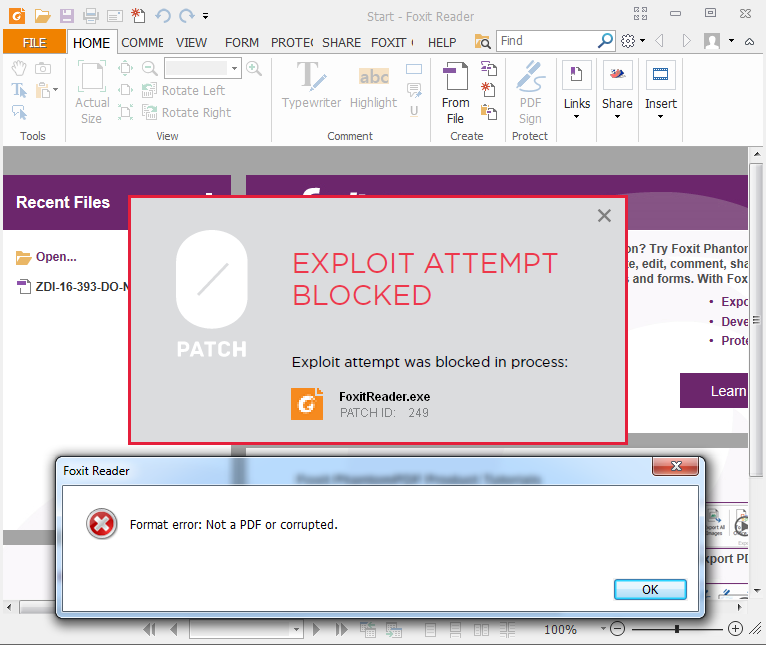This screenshot has height=645, width=766.
Task: Click OK in the Format error dialog
Action: pyautogui.click(x=650, y=590)
